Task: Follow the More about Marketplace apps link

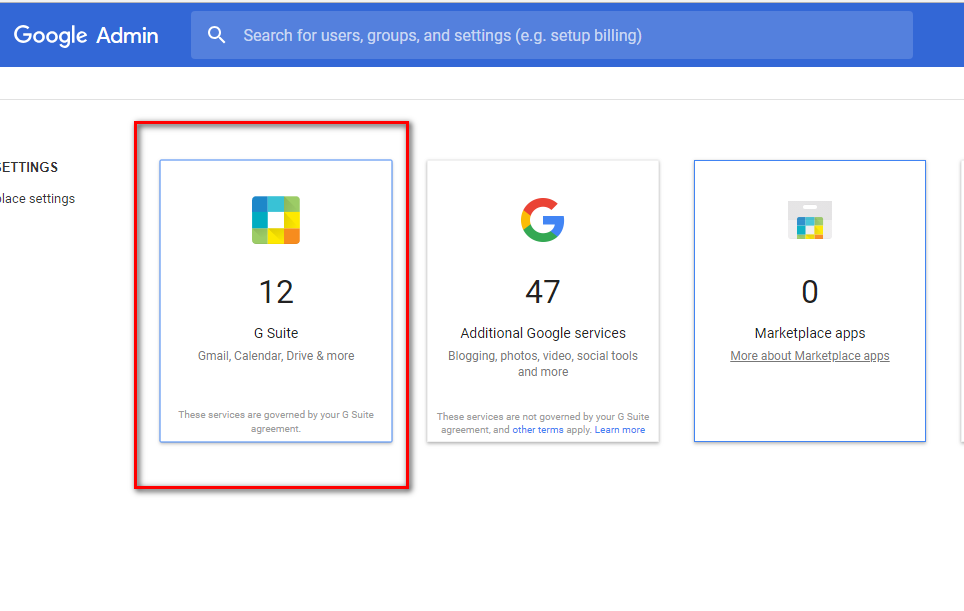Action: (x=810, y=356)
